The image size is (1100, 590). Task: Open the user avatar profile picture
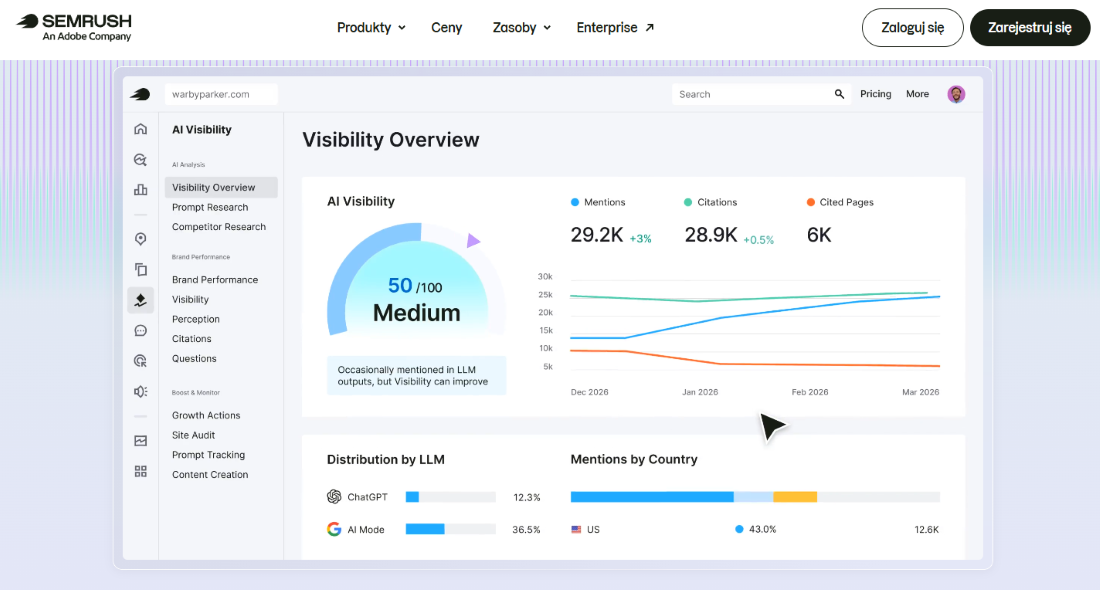pyautogui.click(x=956, y=94)
